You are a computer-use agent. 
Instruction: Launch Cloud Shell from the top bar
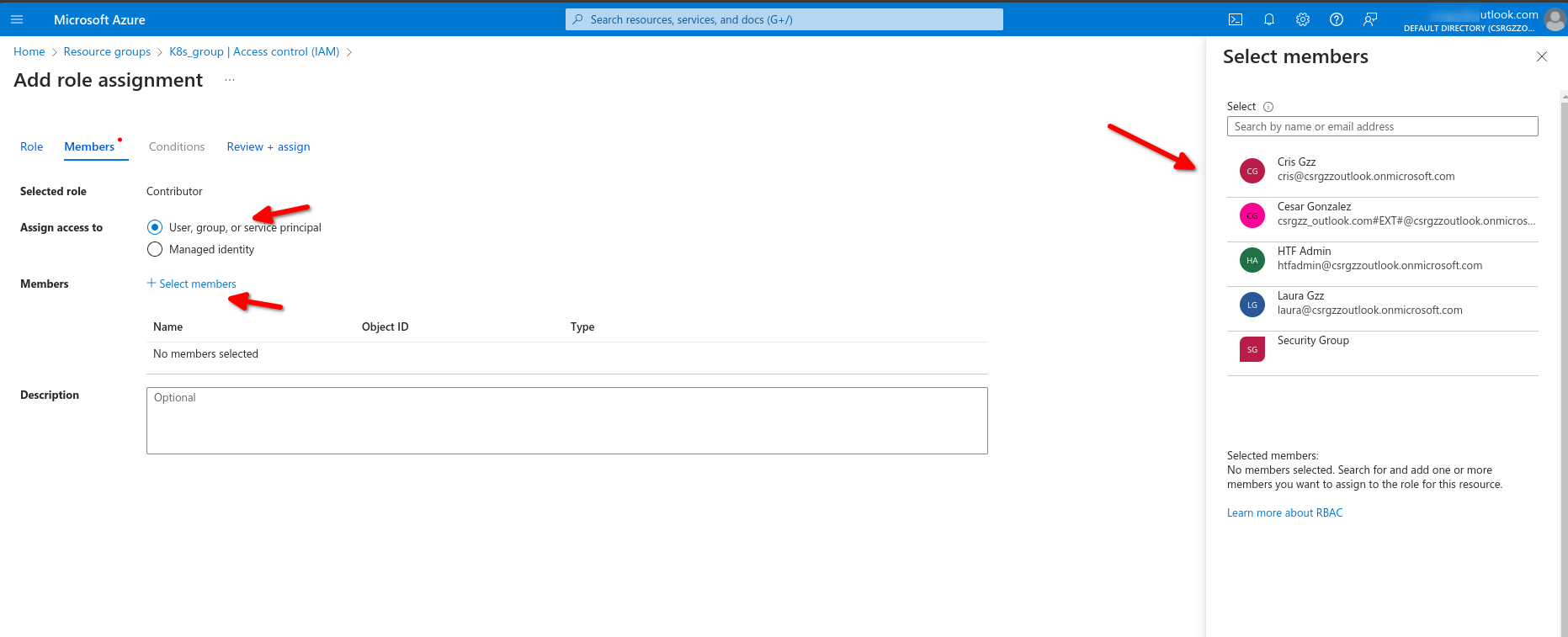[1236, 19]
